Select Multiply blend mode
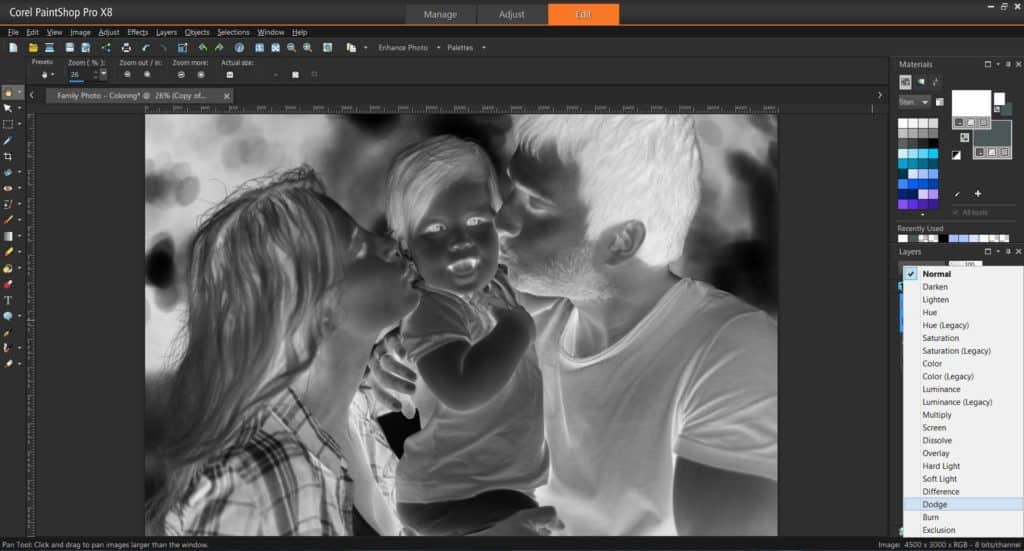The image size is (1024, 551). point(937,415)
